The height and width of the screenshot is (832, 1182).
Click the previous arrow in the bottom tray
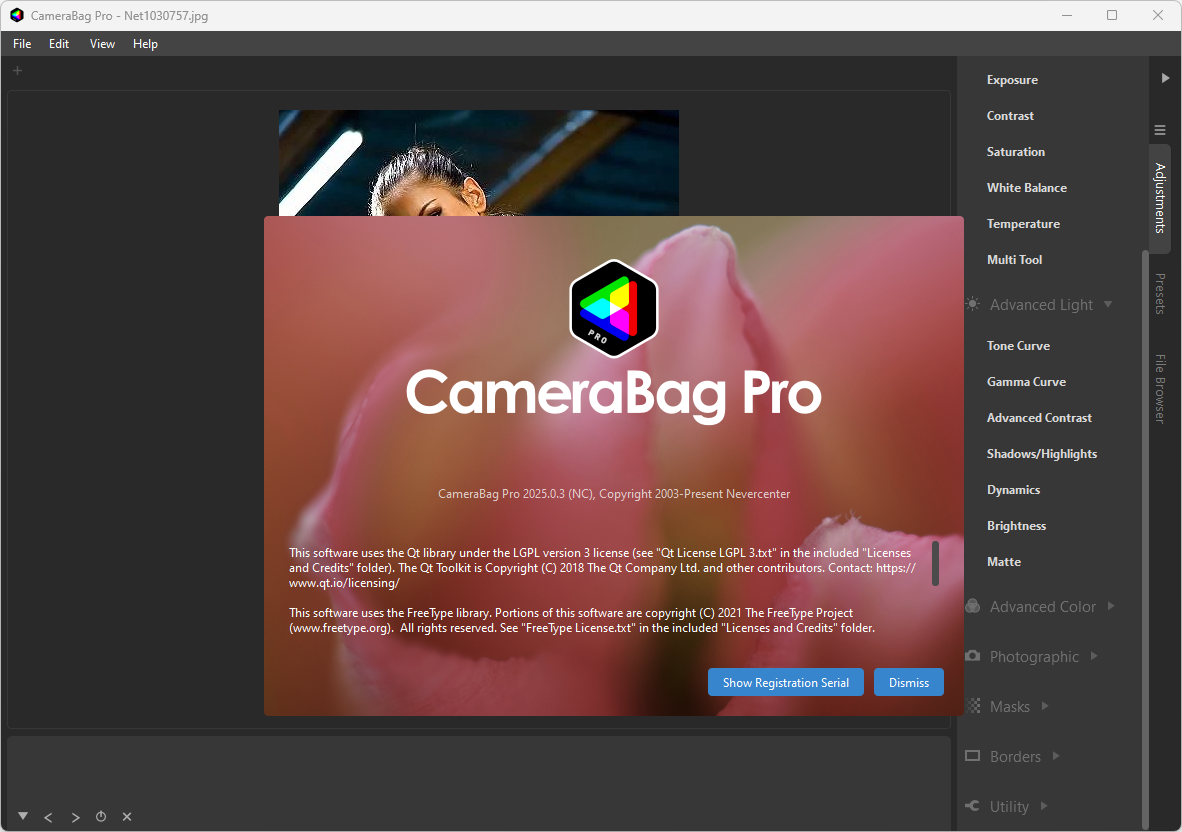[48, 817]
